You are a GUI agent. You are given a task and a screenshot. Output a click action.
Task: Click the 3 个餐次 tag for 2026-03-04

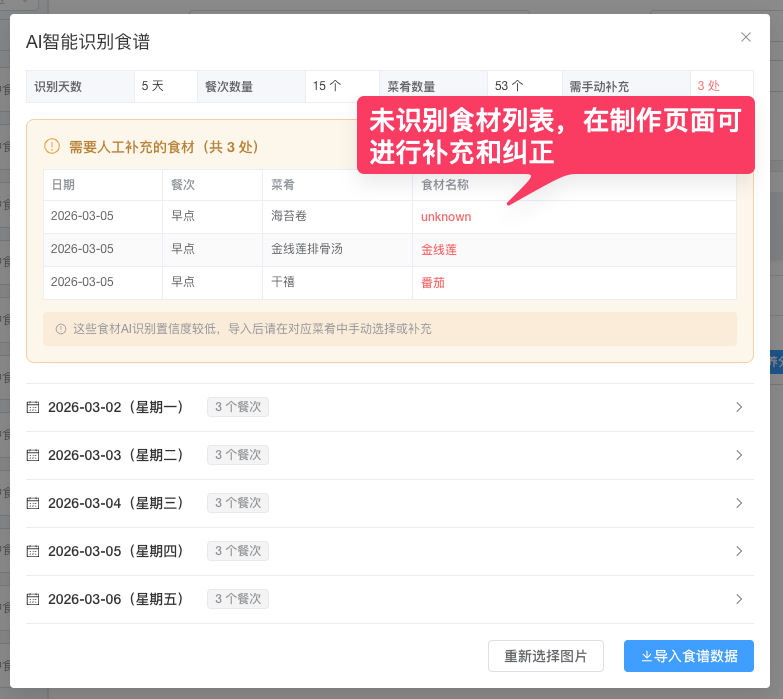tap(238, 503)
